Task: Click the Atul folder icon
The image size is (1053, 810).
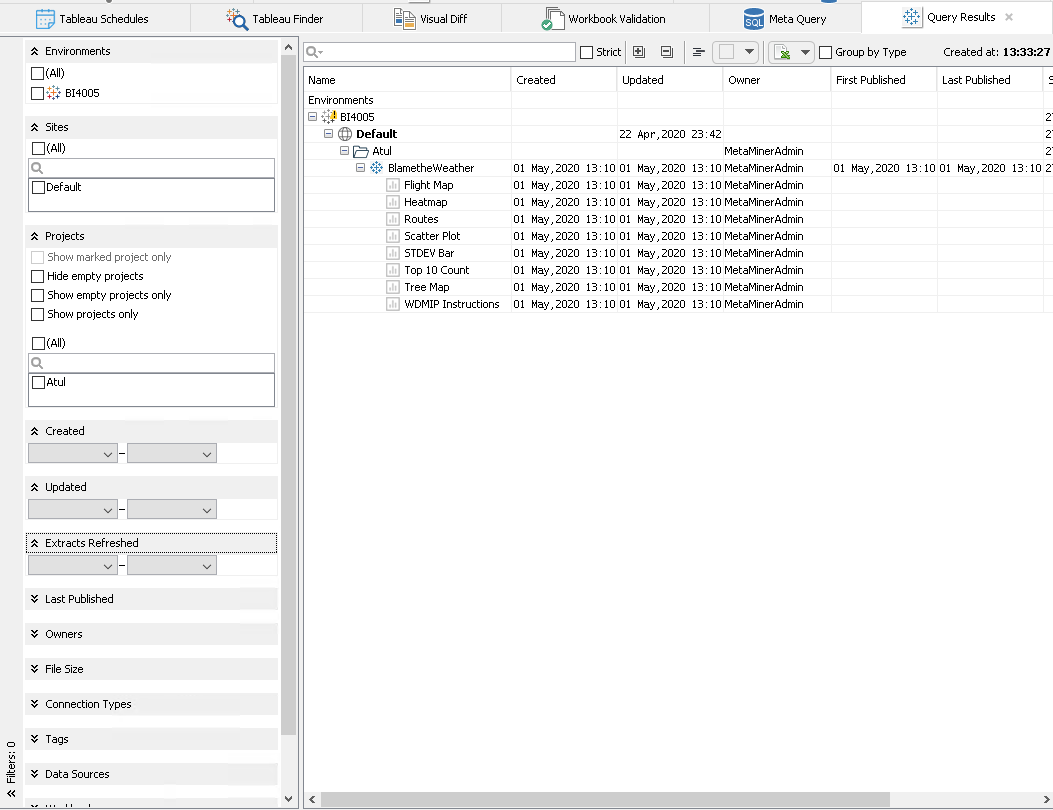Action: [x=361, y=151]
